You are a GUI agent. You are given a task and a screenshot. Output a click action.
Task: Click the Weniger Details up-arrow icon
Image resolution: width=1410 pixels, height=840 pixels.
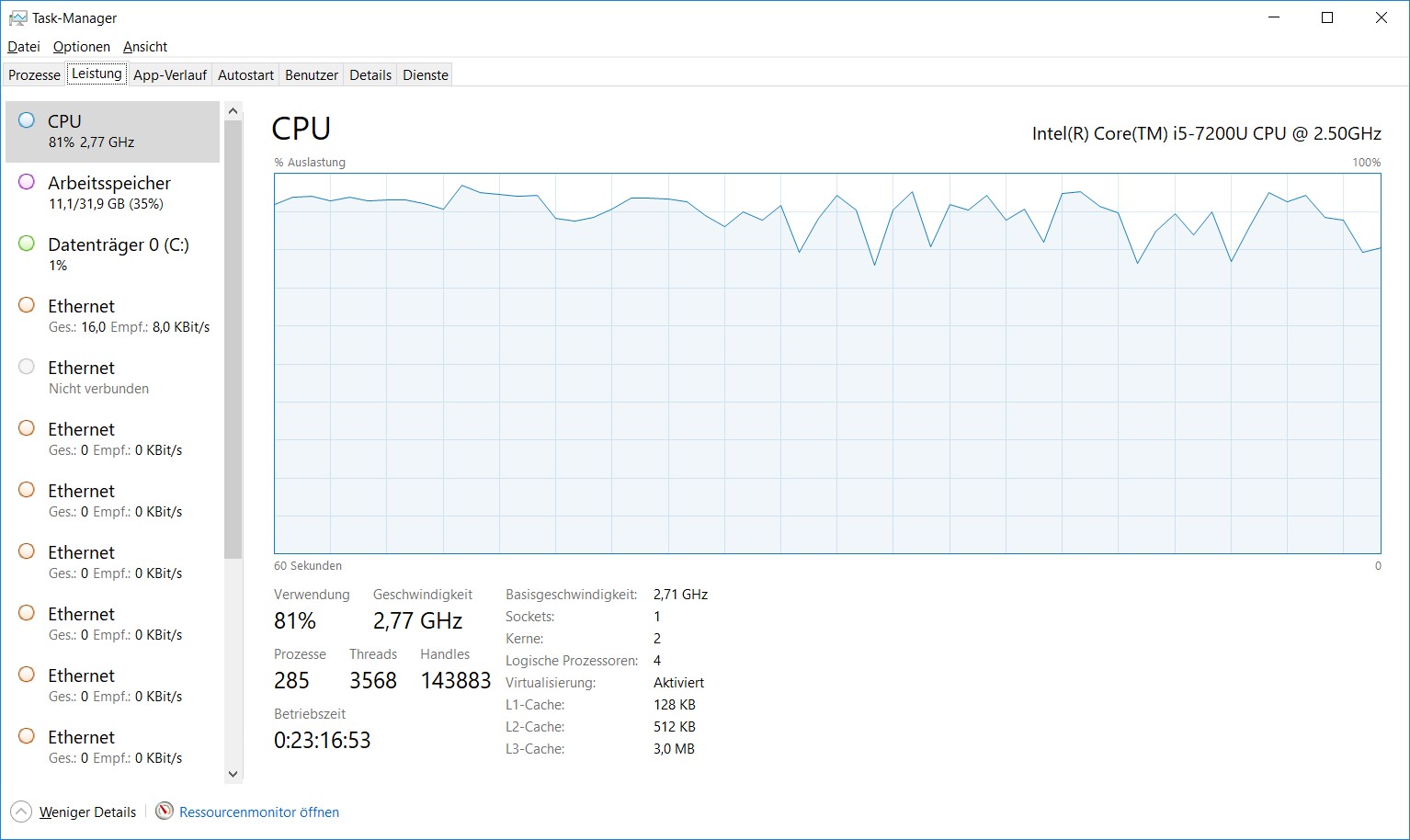pos(21,812)
